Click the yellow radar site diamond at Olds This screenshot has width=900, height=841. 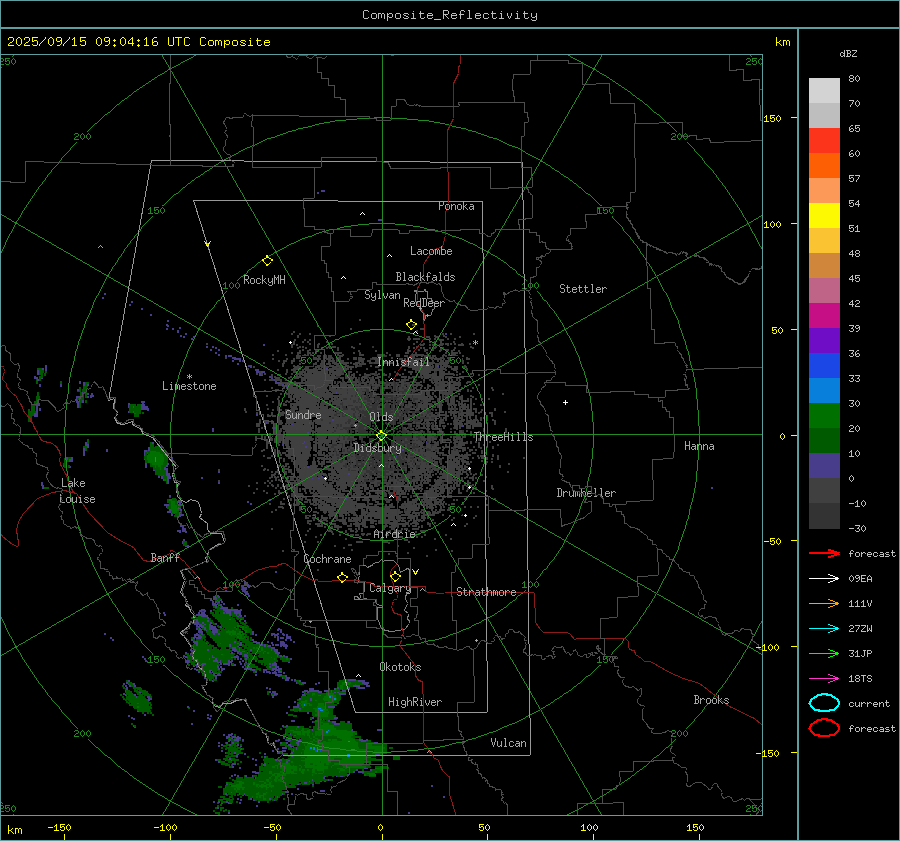(x=382, y=436)
